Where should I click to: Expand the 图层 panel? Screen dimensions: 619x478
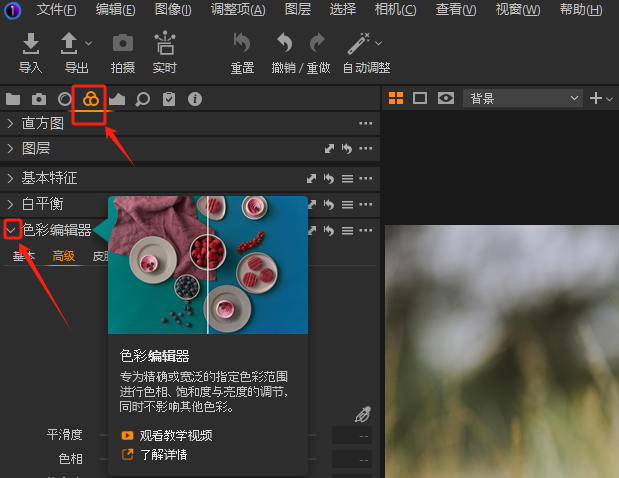click(10, 149)
